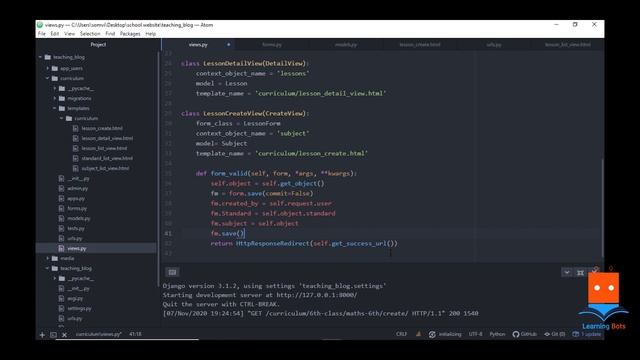Click the terminal status icon in status bar
Image resolution: width=640 pixels, height=360 pixels.
tap(53, 335)
